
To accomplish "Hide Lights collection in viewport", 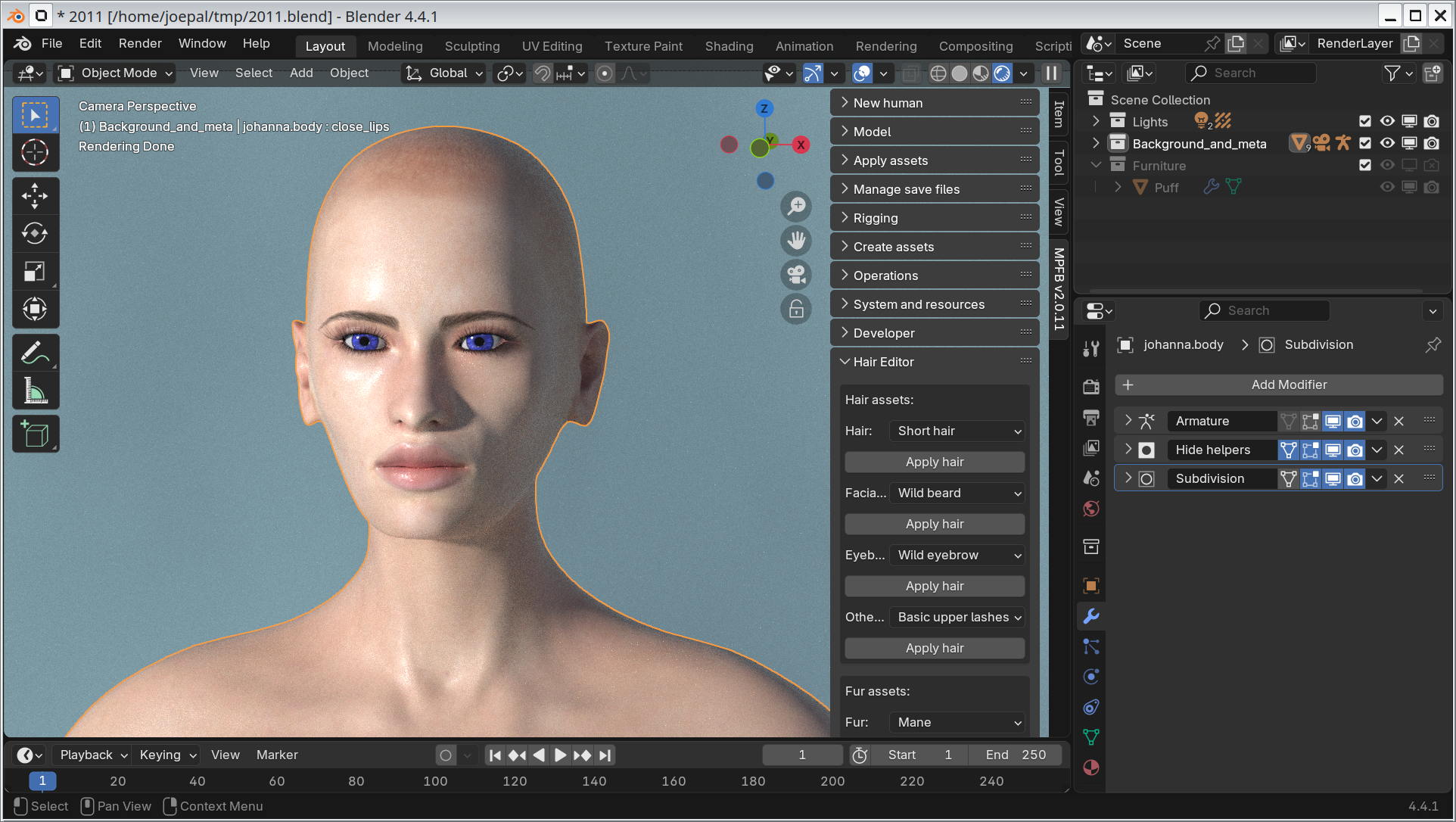I will click(1387, 121).
